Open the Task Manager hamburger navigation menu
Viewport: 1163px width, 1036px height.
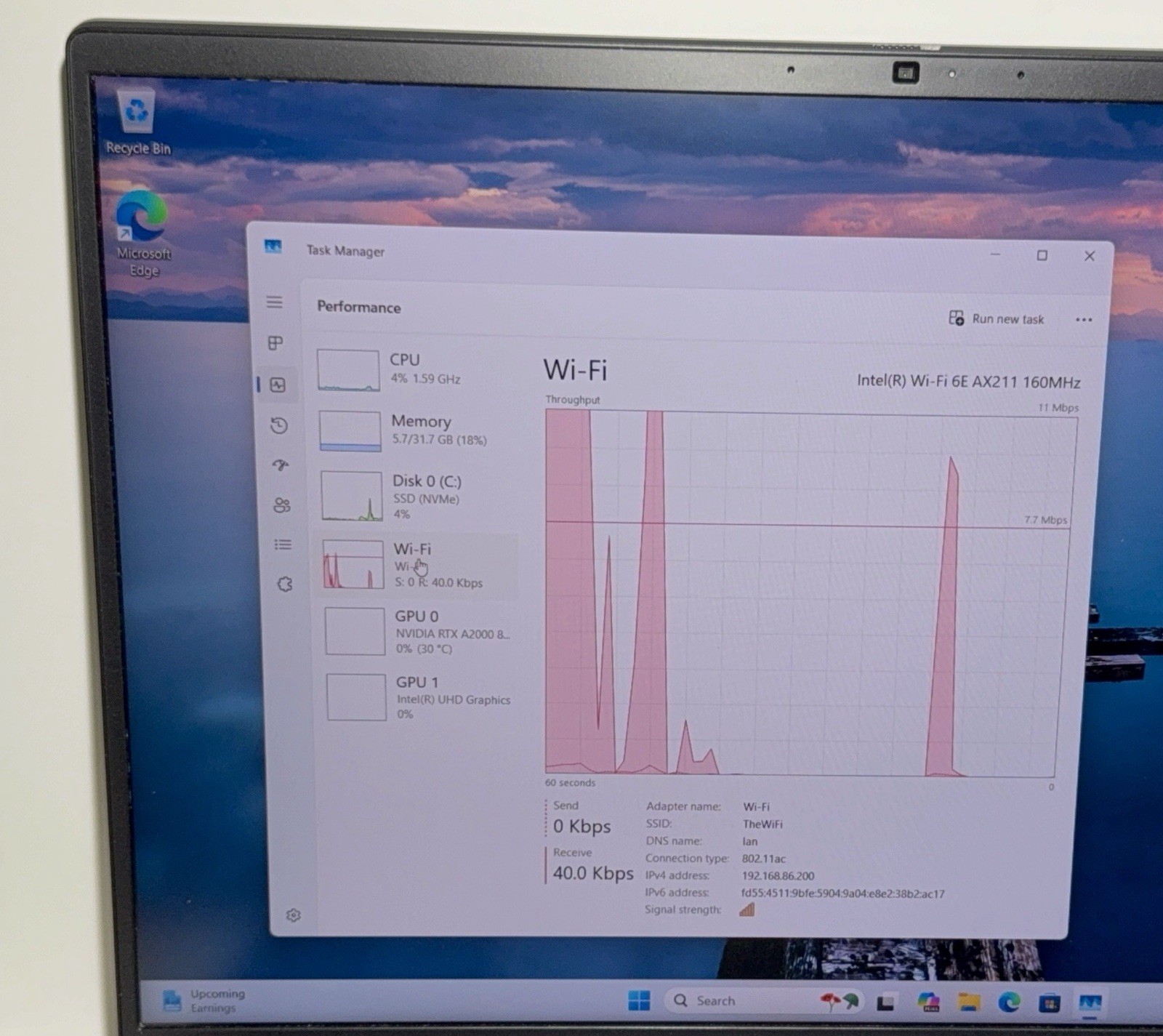tap(274, 302)
